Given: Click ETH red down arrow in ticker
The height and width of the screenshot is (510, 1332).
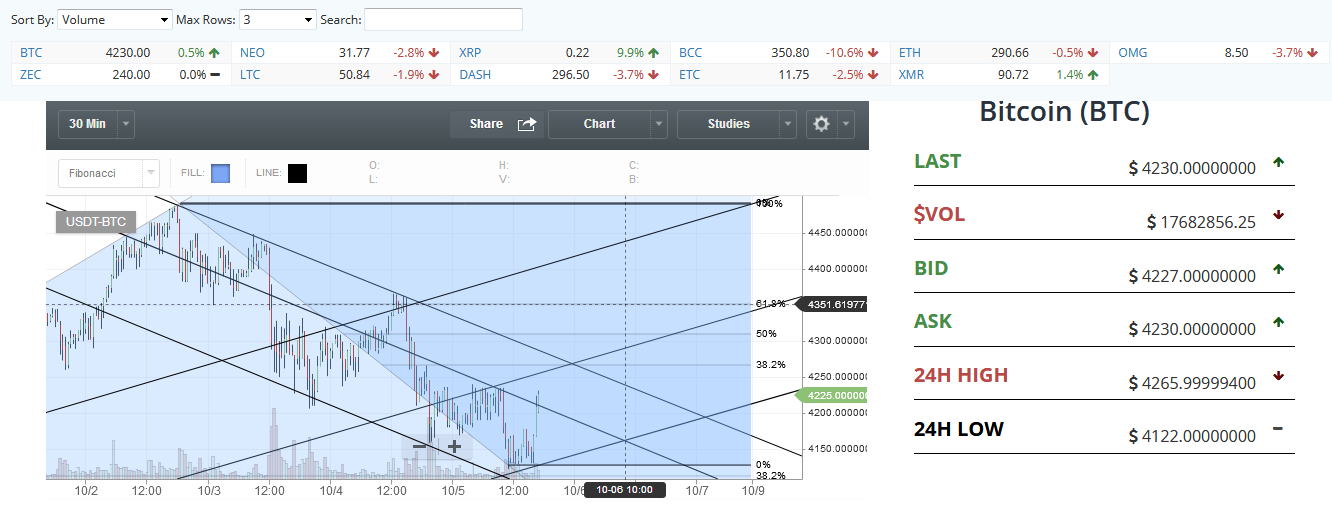Looking at the screenshot, I should pyautogui.click(x=1092, y=53).
